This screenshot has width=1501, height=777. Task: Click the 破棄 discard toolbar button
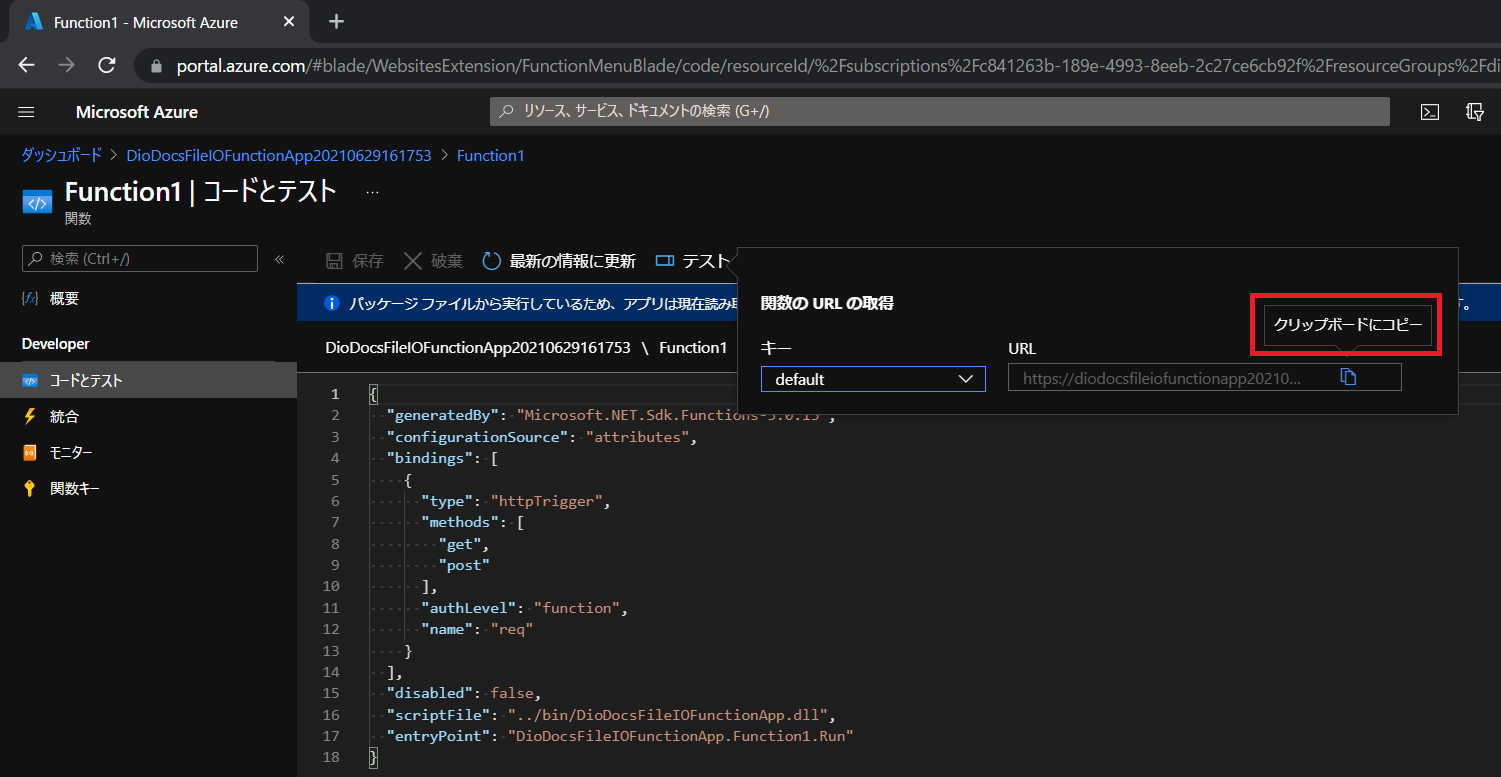433,261
